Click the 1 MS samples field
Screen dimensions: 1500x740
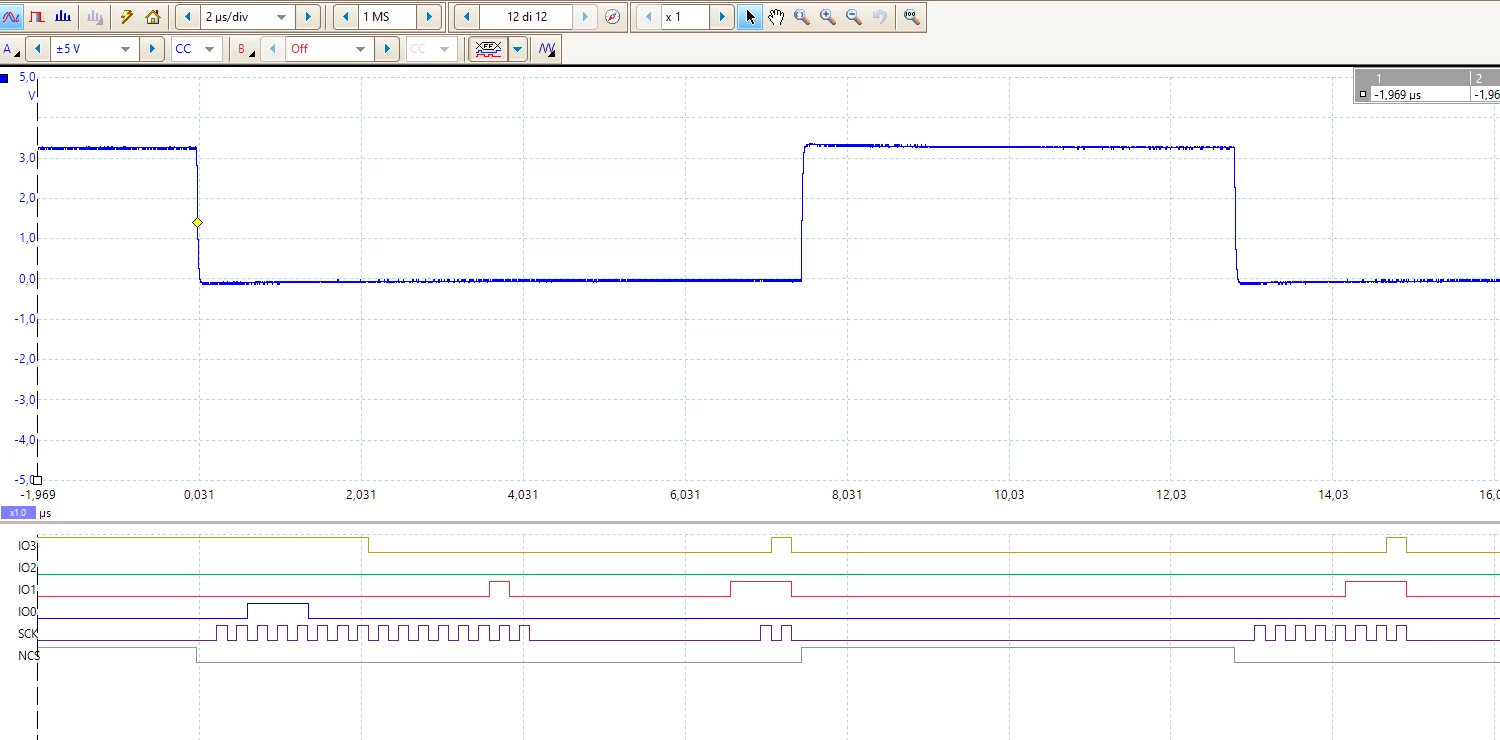tap(387, 17)
